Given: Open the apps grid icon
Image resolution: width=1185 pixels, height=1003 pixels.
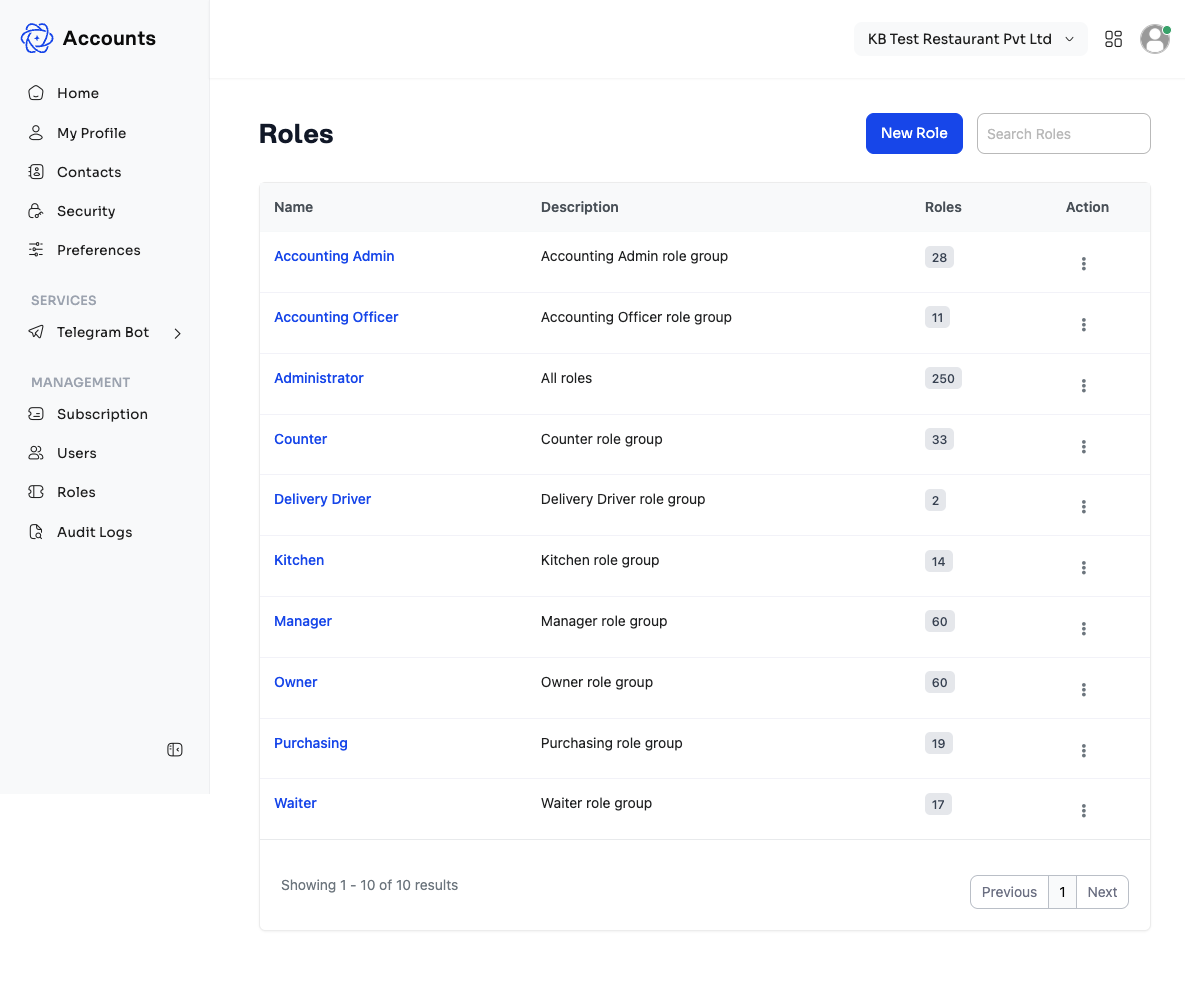Looking at the screenshot, I should coord(1113,39).
